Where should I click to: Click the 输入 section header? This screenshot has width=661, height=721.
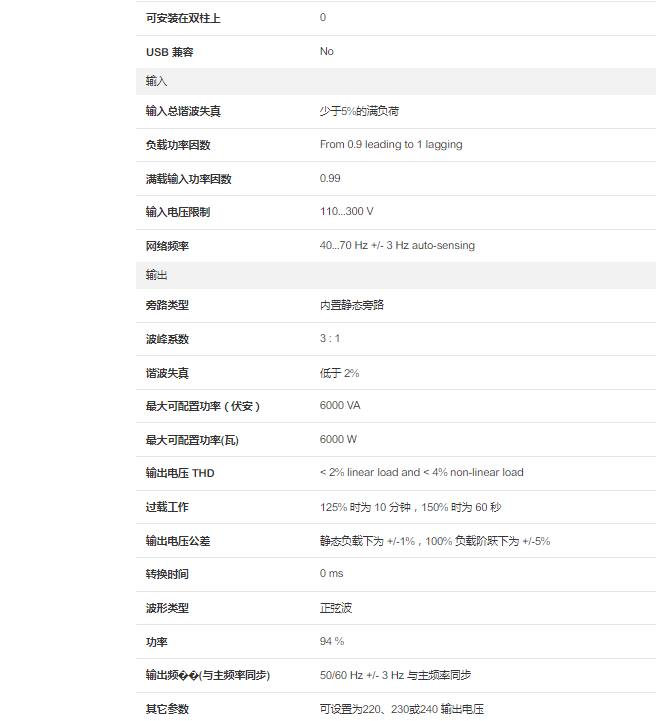(157, 81)
